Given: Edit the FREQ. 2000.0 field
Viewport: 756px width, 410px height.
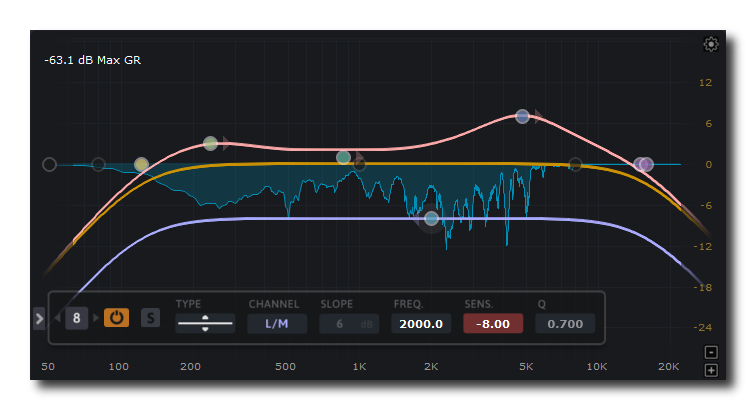Looking at the screenshot, I should (x=421, y=324).
